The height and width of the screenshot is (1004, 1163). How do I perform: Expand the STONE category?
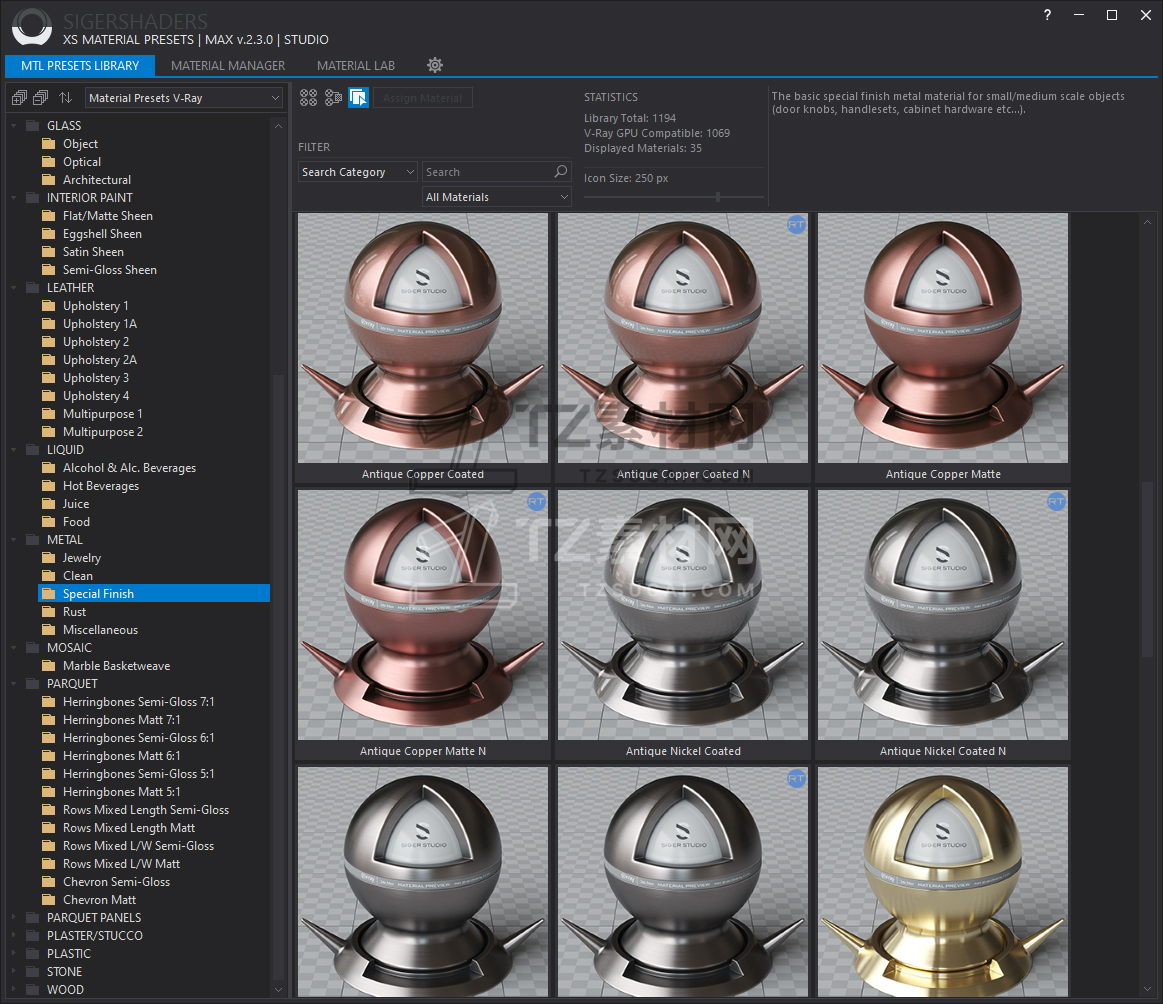point(13,972)
